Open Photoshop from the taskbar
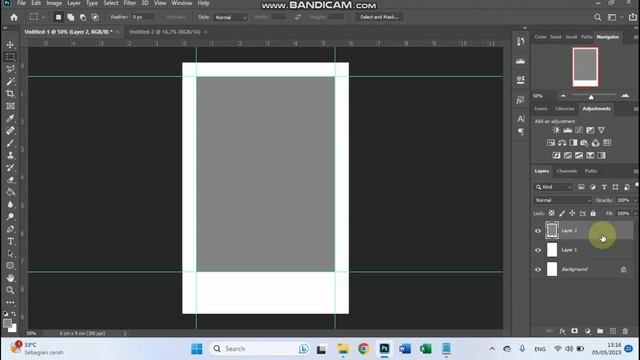 click(x=384, y=349)
